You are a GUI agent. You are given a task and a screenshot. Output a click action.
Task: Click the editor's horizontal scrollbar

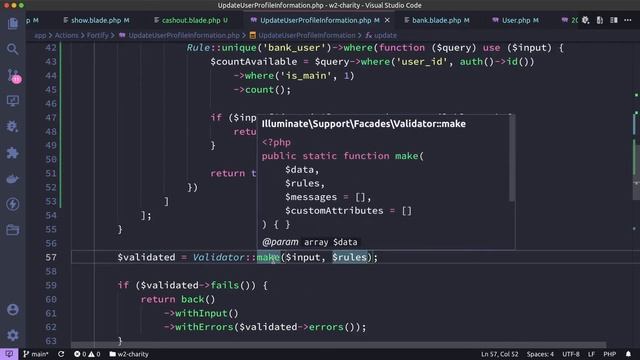tap(338, 345)
